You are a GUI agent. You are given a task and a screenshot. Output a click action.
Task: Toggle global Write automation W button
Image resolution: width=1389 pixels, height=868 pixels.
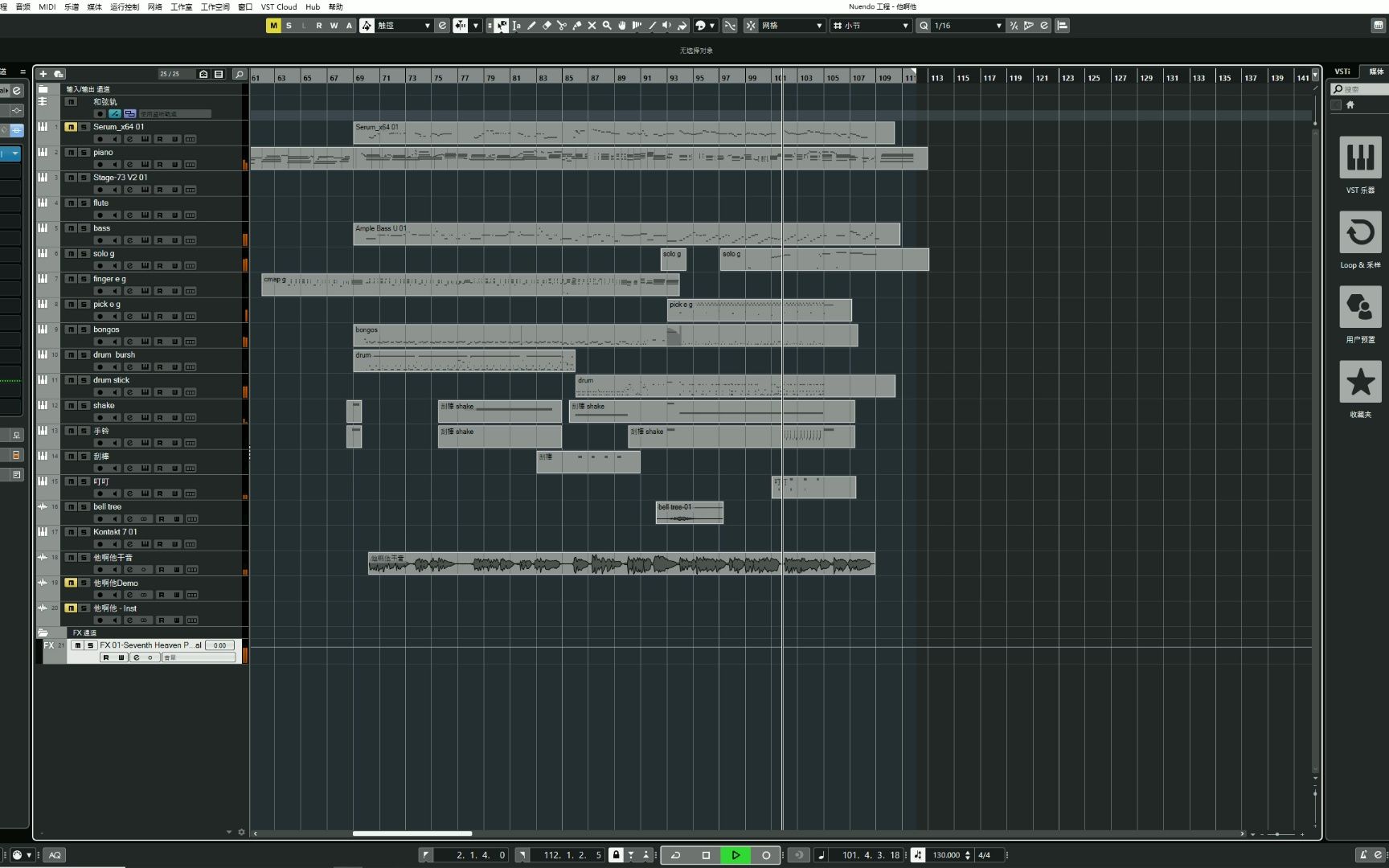tap(334, 26)
